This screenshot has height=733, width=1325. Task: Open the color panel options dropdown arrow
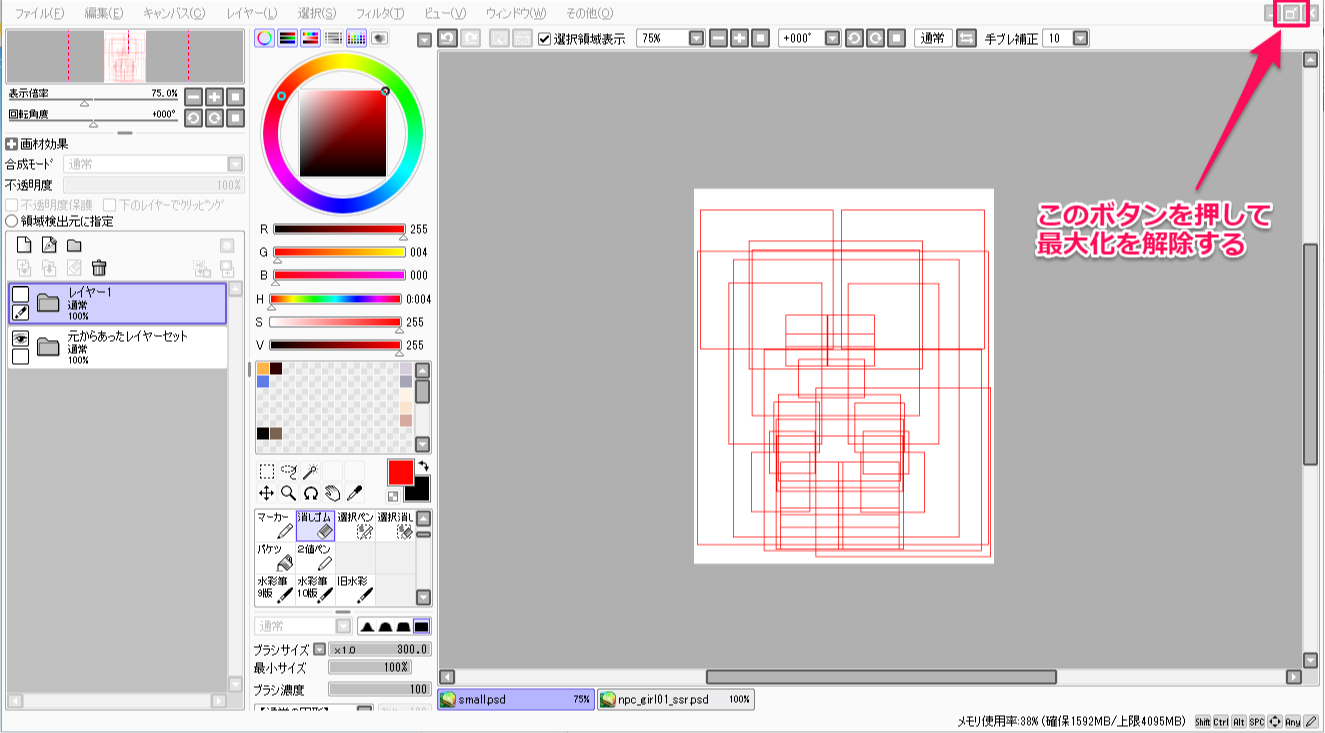tap(424, 39)
